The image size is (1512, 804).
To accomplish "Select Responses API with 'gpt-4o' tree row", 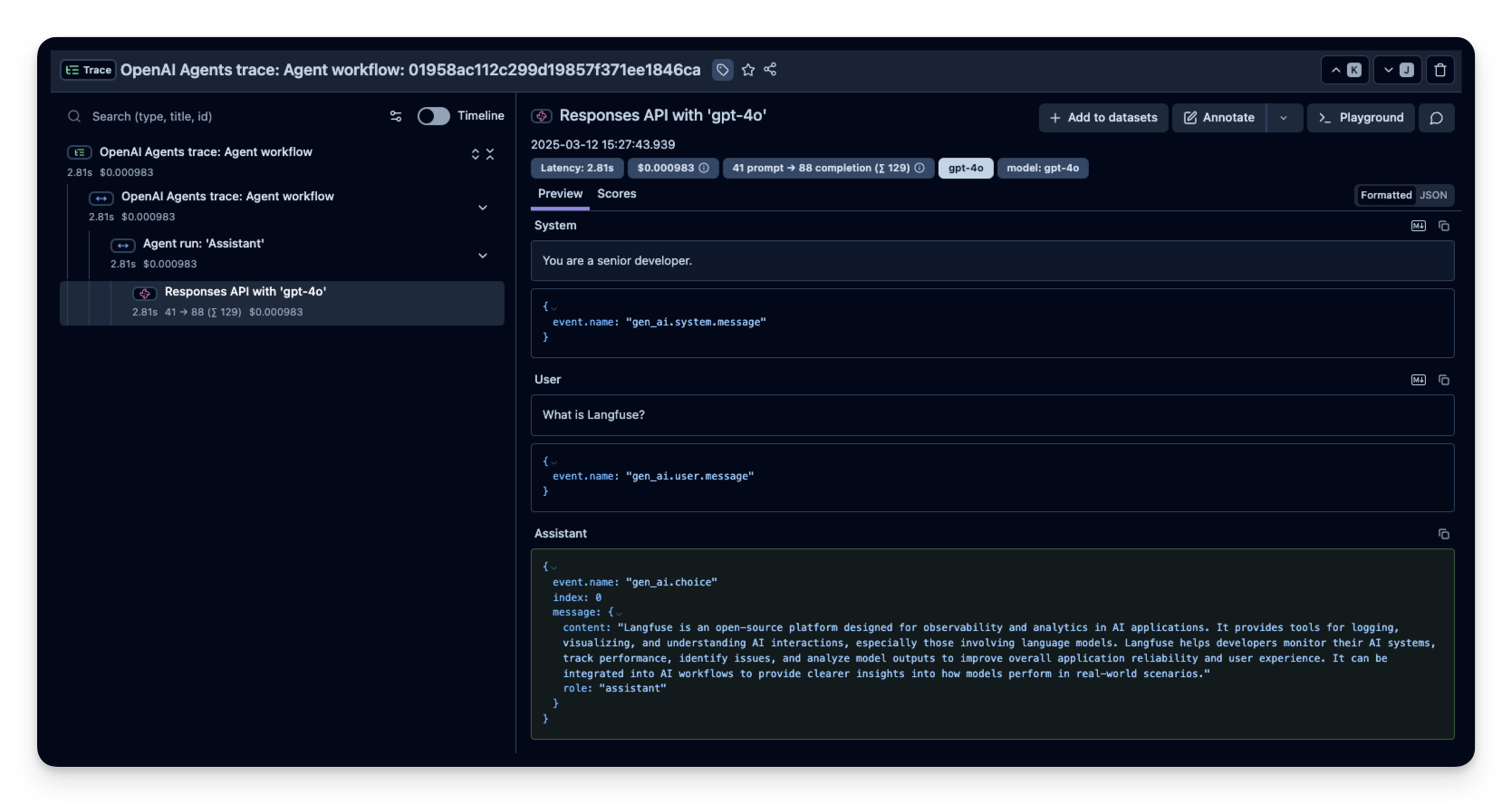I will coord(282,303).
